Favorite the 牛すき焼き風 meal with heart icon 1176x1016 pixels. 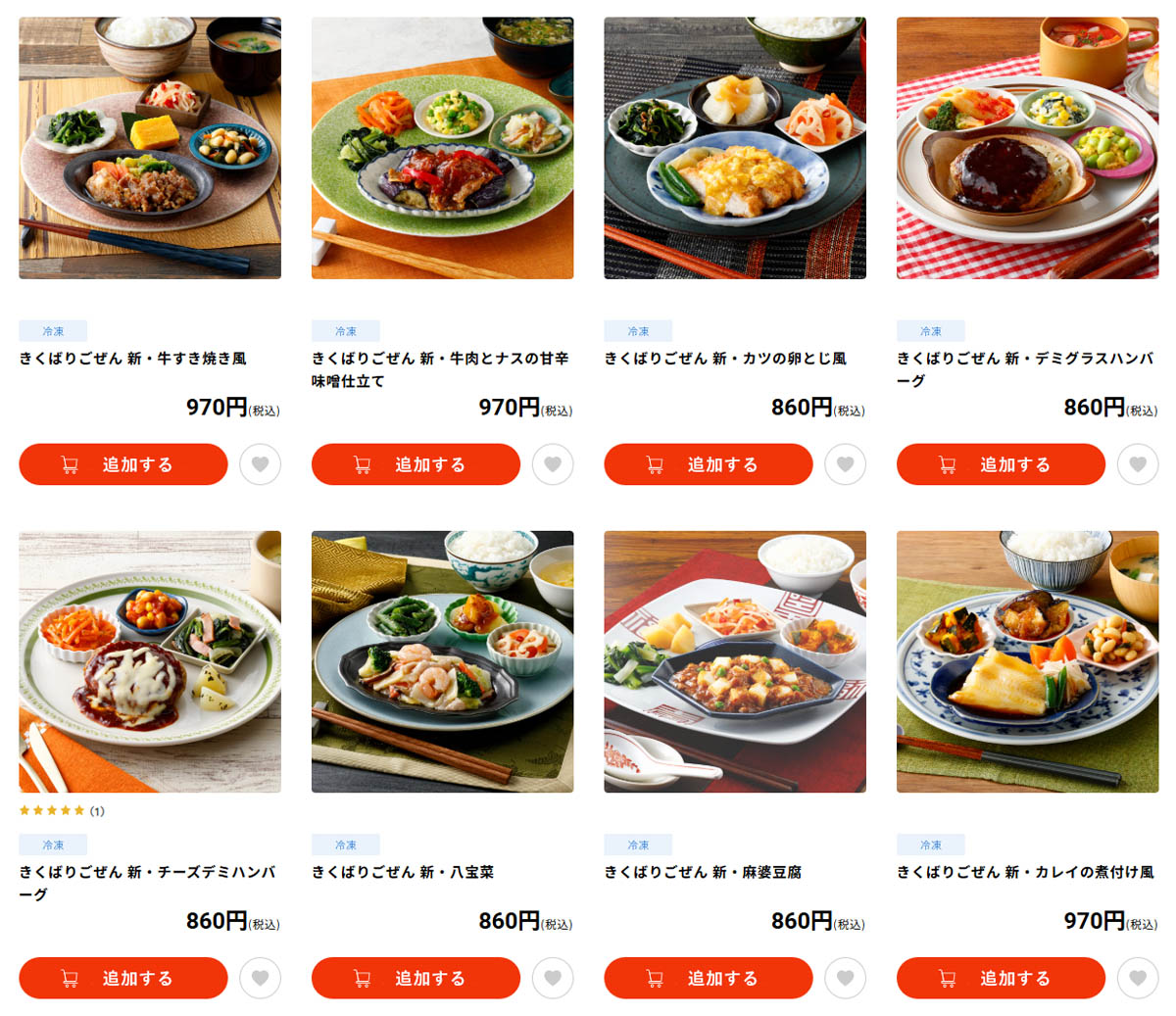click(260, 464)
